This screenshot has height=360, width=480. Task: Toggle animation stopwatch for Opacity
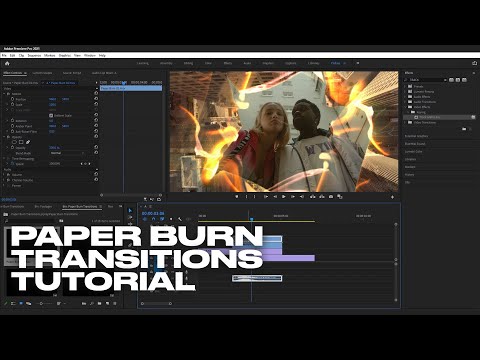coord(12,147)
